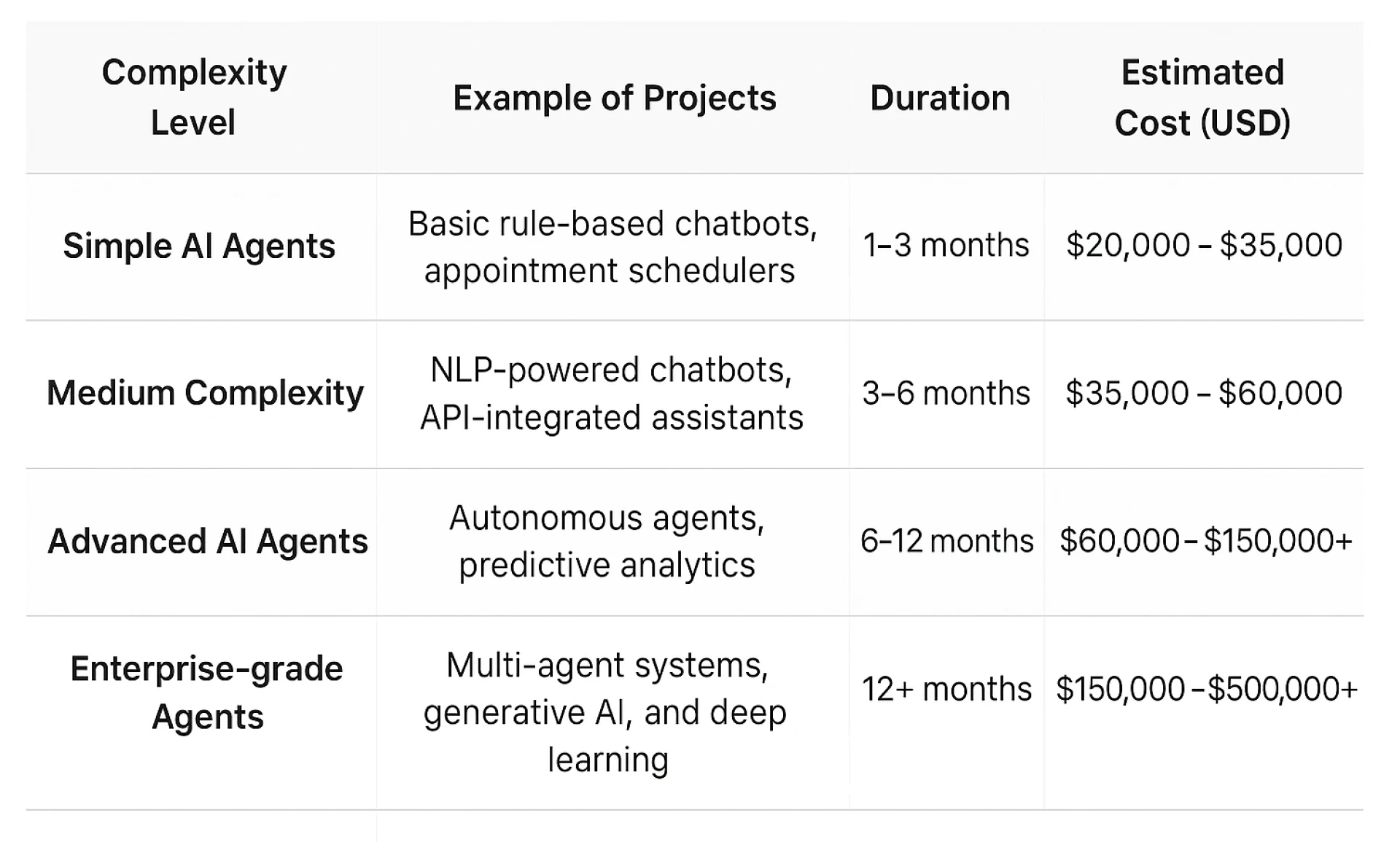Select the 12+ months duration cell
This screenshot has width=1400, height=842.
click(x=946, y=689)
